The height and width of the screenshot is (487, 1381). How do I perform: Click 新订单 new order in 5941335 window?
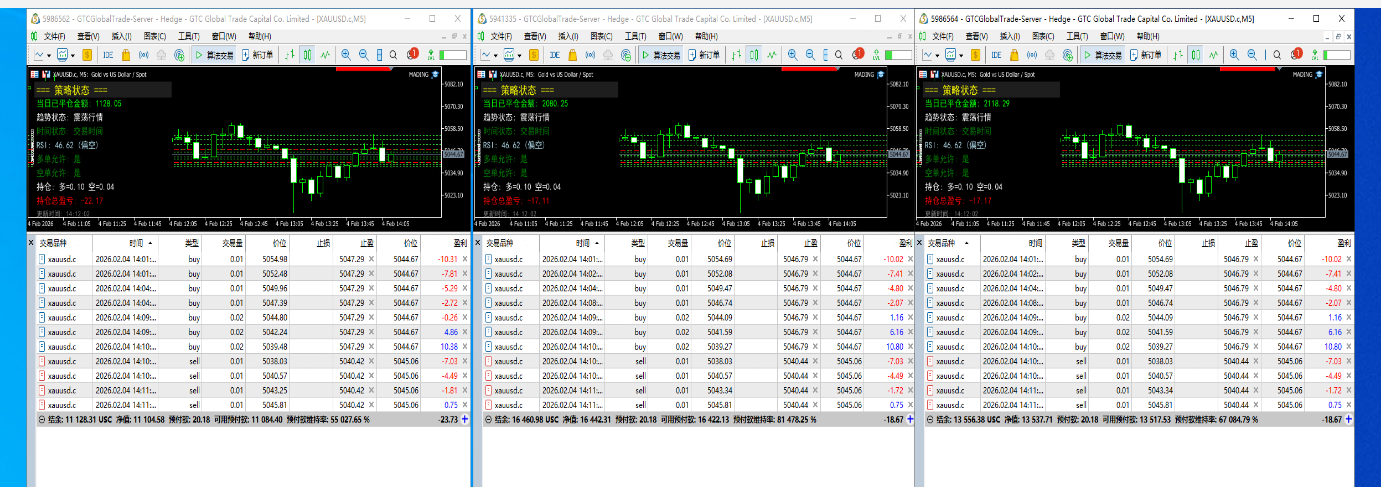tap(705, 55)
